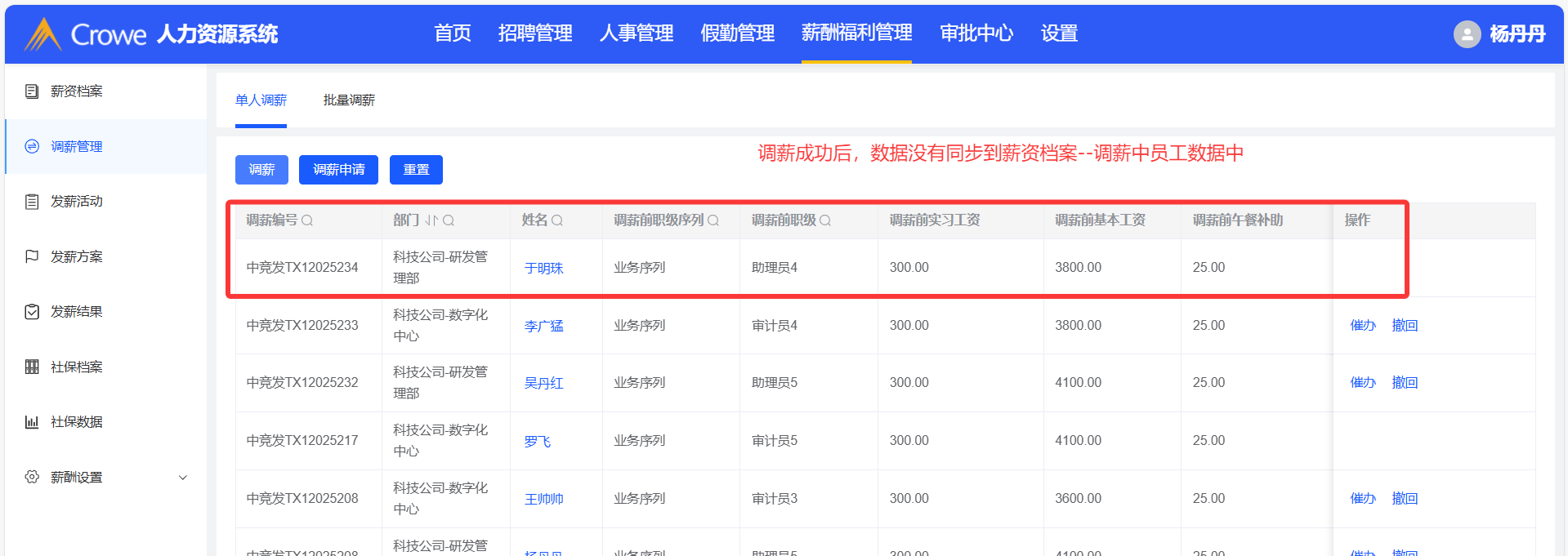Viewport: 1568px width, 556px height.
Task: Click the Crowe logo in header
Action: click(x=86, y=34)
